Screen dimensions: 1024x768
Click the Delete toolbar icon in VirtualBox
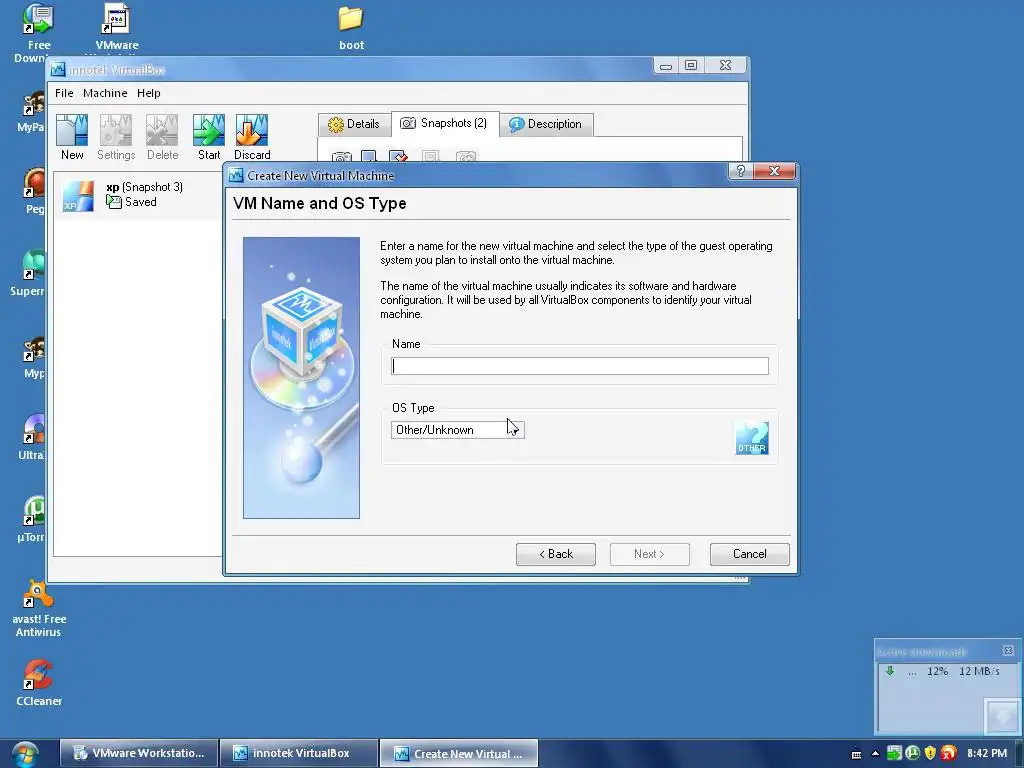(x=162, y=137)
